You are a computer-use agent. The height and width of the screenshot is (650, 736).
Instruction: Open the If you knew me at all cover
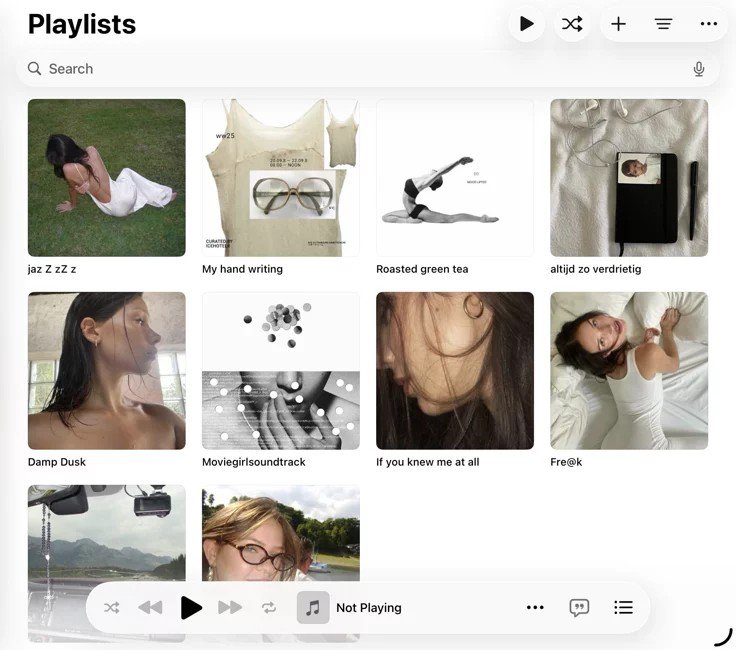455,371
